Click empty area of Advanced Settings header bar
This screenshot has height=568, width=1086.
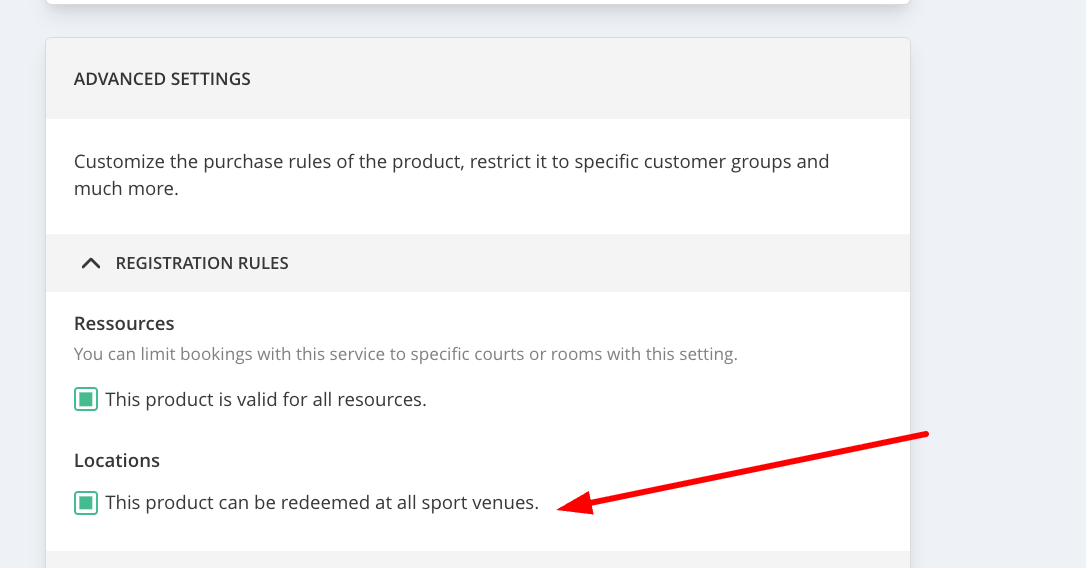(600, 79)
